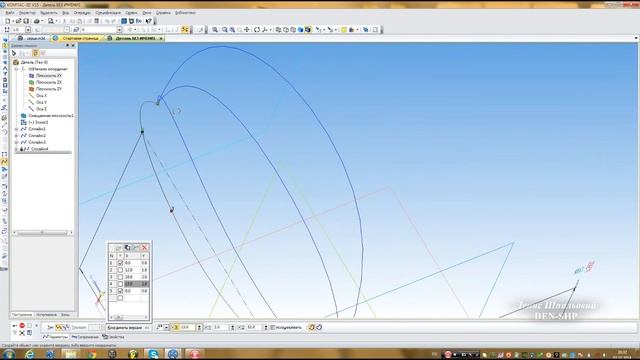Open Skype from the taskbar
Image resolution: width=640 pixels, height=360 pixels.
153,354
